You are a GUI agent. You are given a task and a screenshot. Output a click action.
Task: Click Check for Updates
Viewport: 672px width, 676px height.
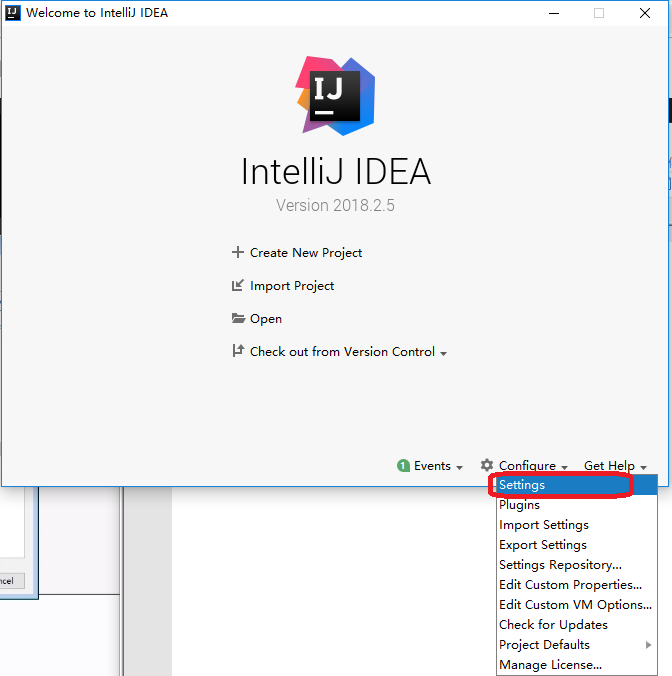[x=577, y=625]
